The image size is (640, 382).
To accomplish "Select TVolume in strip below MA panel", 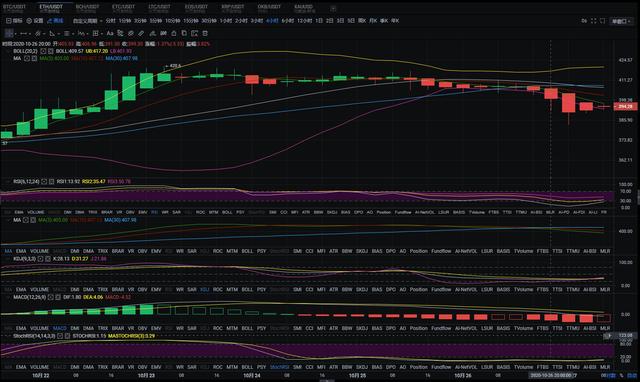I will (524, 251).
